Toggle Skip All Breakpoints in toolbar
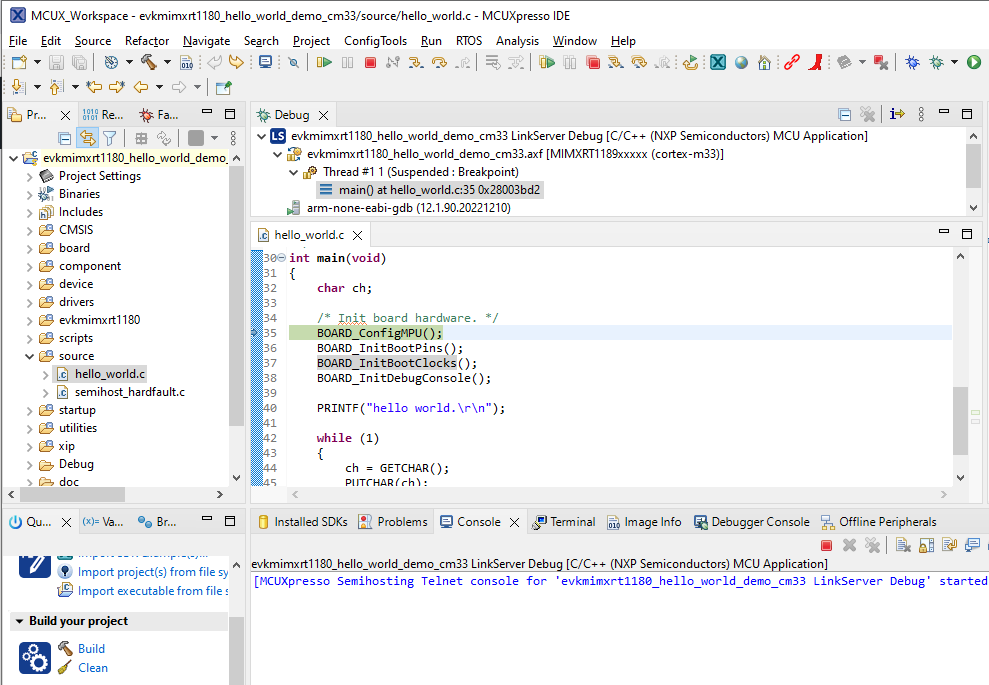 coord(293,62)
